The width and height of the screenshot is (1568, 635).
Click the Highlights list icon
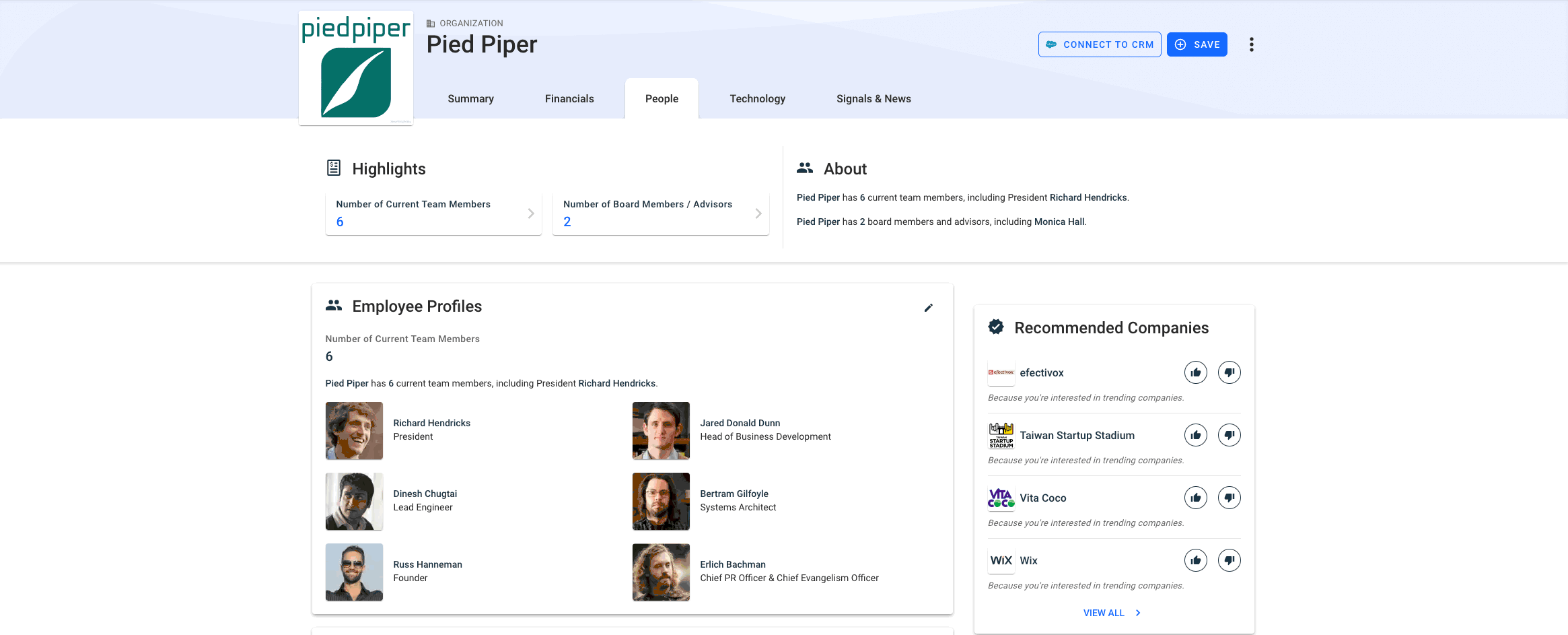pyautogui.click(x=334, y=168)
